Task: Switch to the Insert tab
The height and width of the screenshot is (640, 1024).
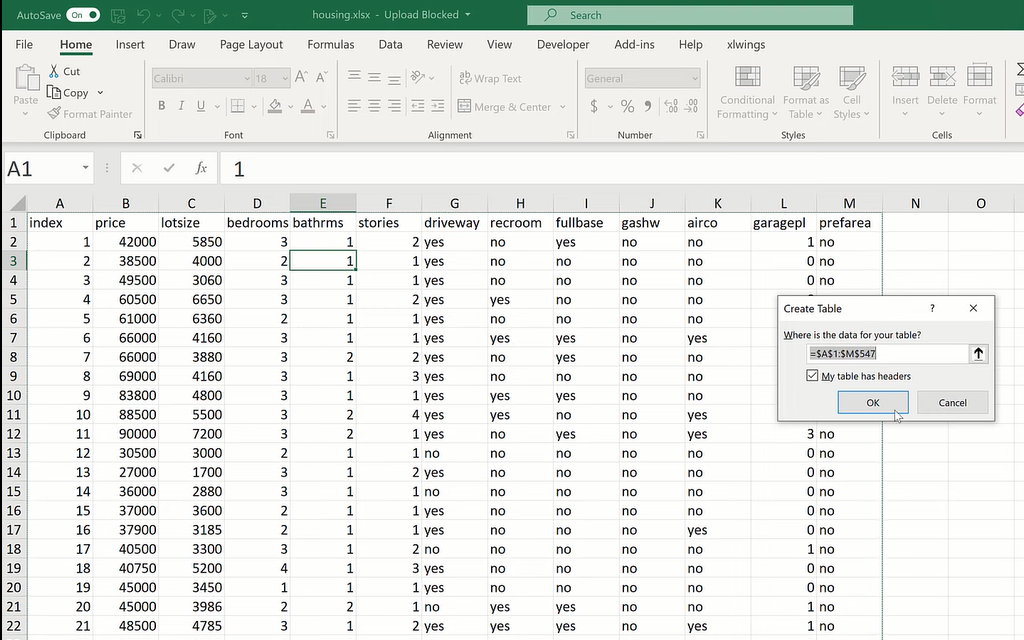Action: tap(130, 44)
